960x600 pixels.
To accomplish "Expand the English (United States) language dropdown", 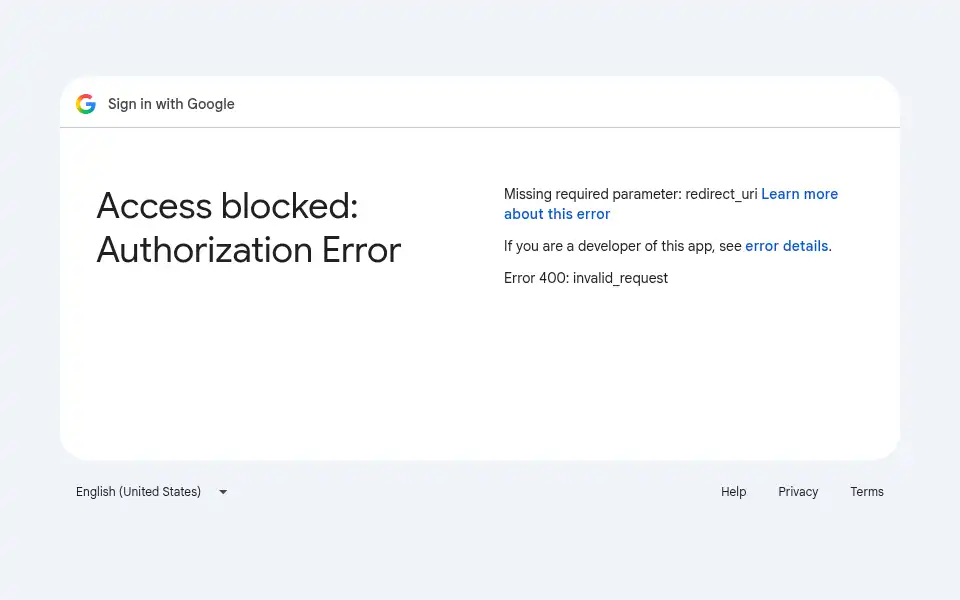I will pos(152,492).
